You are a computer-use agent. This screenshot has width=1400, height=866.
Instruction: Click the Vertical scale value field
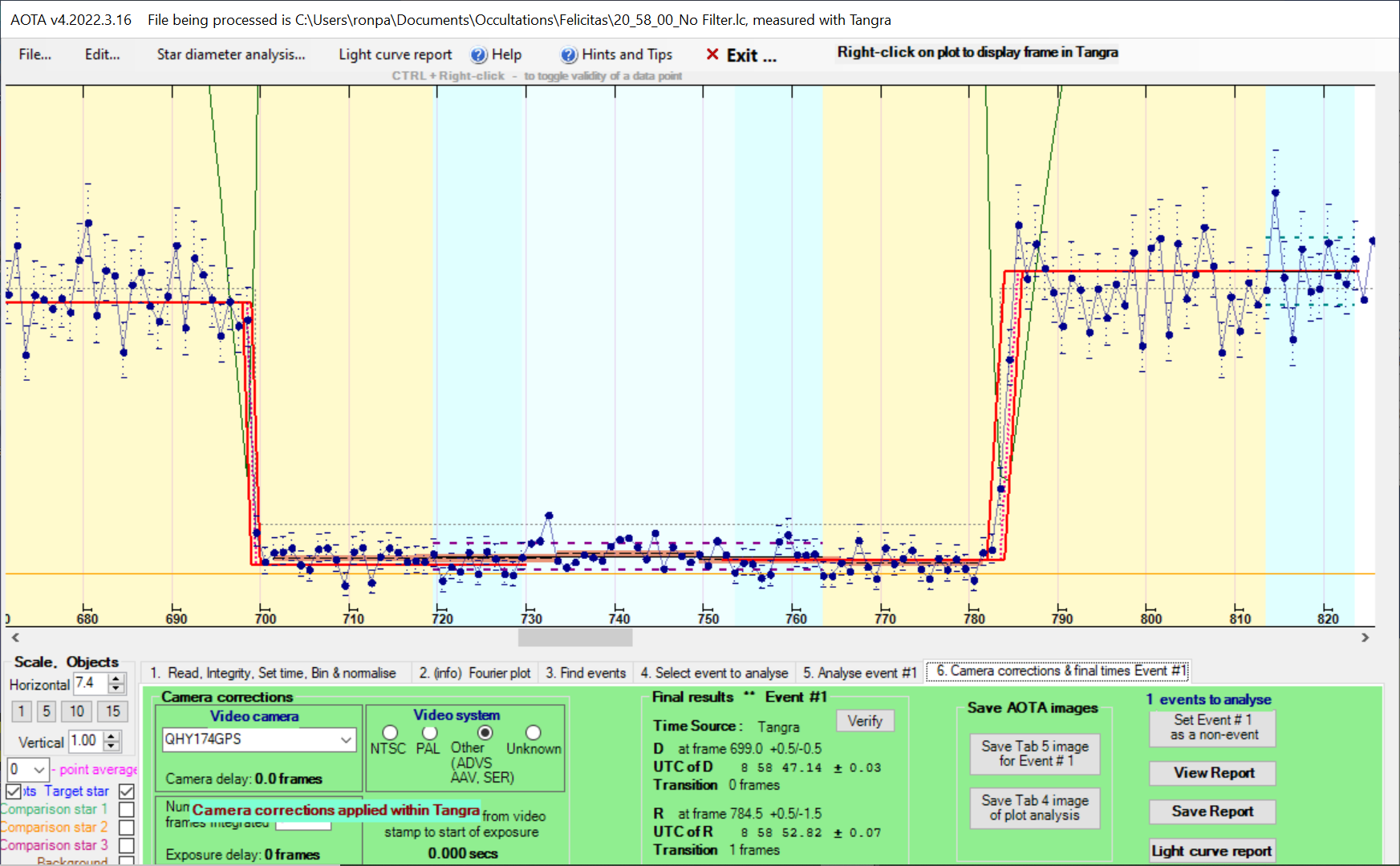86,741
